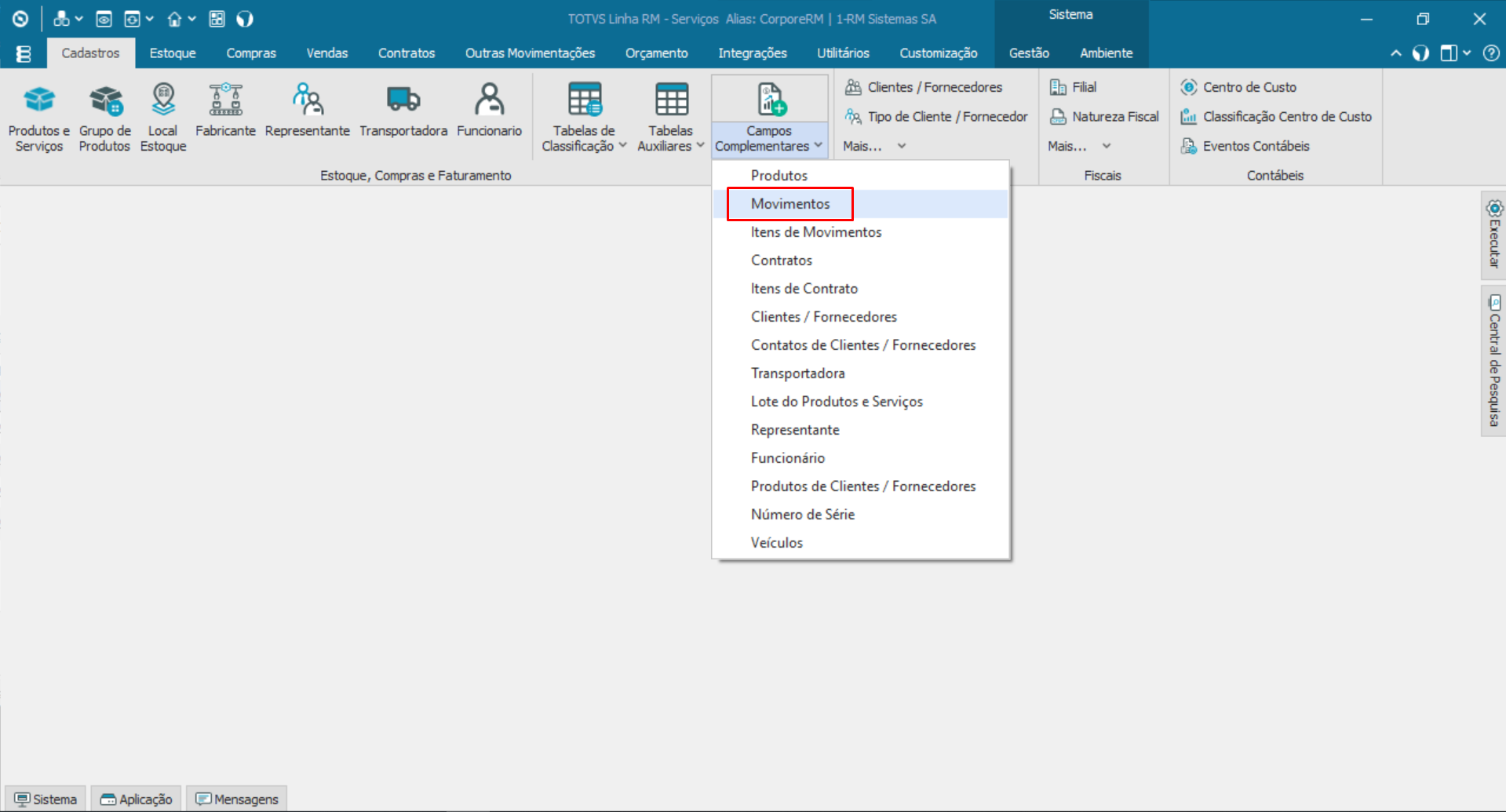Expand Tabelas de Classificação dropdown
This screenshot has height=812, width=1506.
click(584, 139)
